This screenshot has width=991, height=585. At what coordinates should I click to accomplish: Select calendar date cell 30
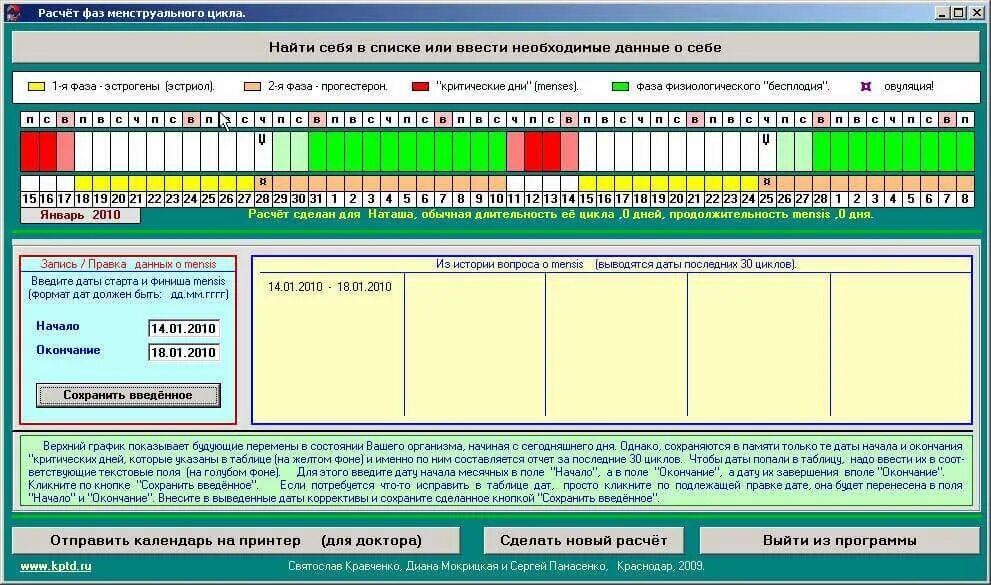tap(299, 199)
